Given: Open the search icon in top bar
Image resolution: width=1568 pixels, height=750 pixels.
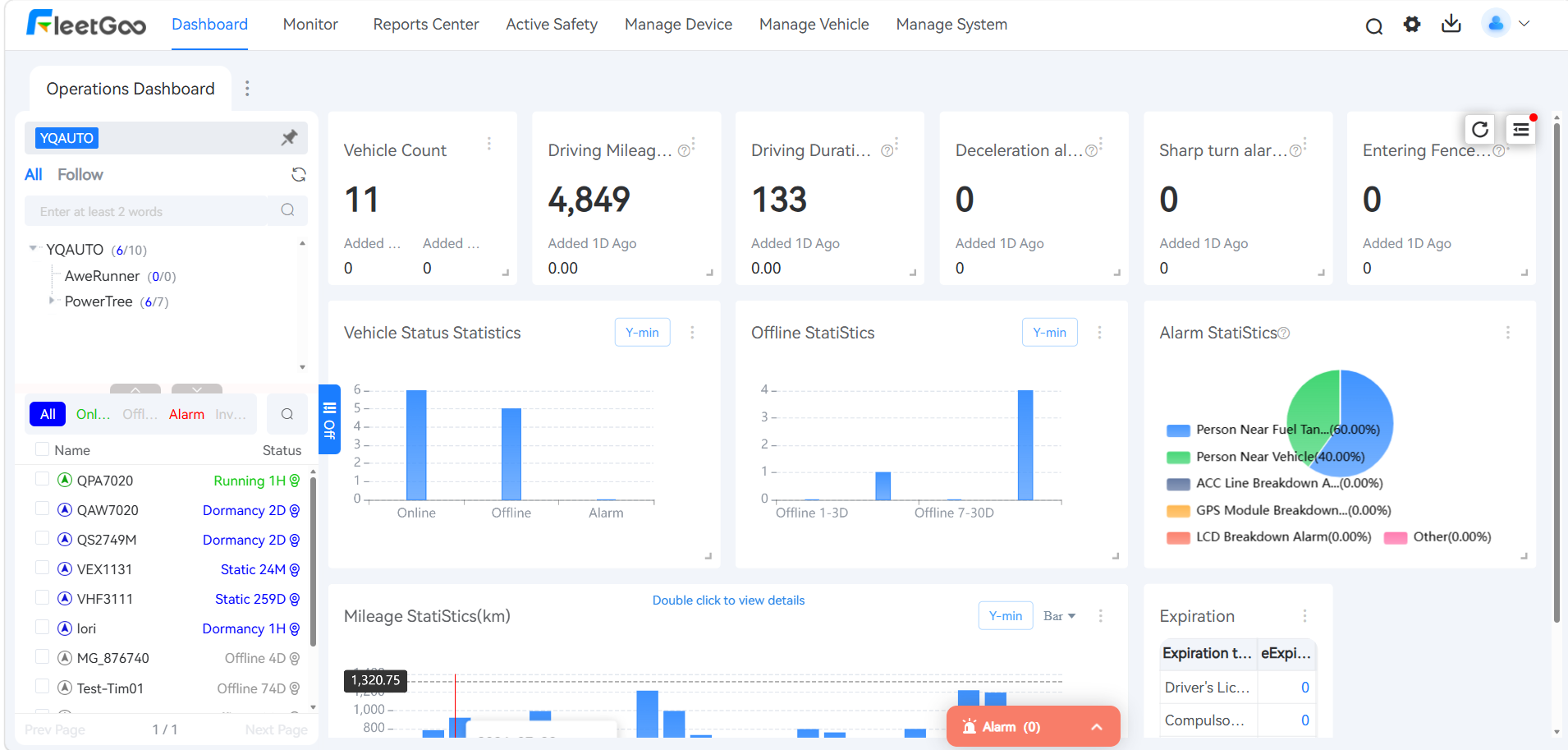Looking at the screenshot, I should [1373, 26].
